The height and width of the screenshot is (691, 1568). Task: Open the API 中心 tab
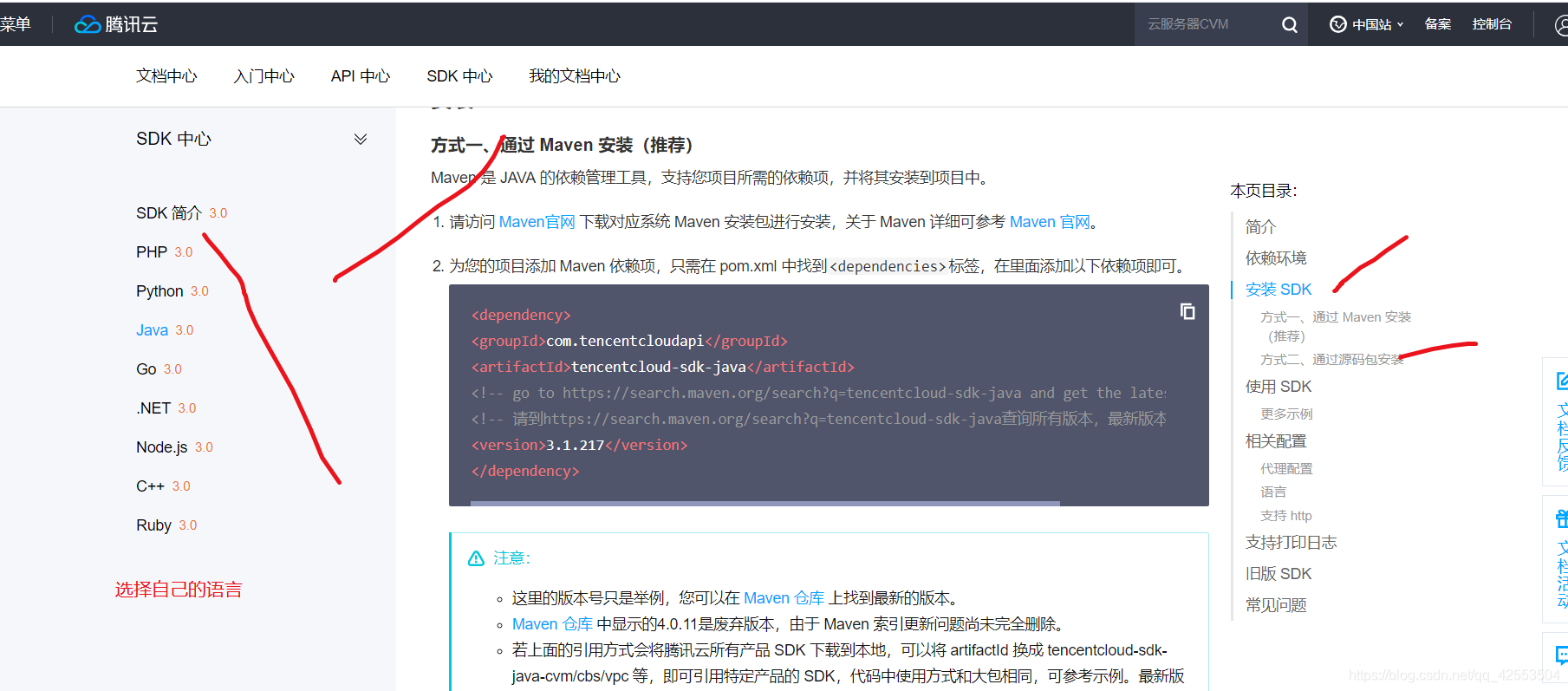[x=361, y=76]
